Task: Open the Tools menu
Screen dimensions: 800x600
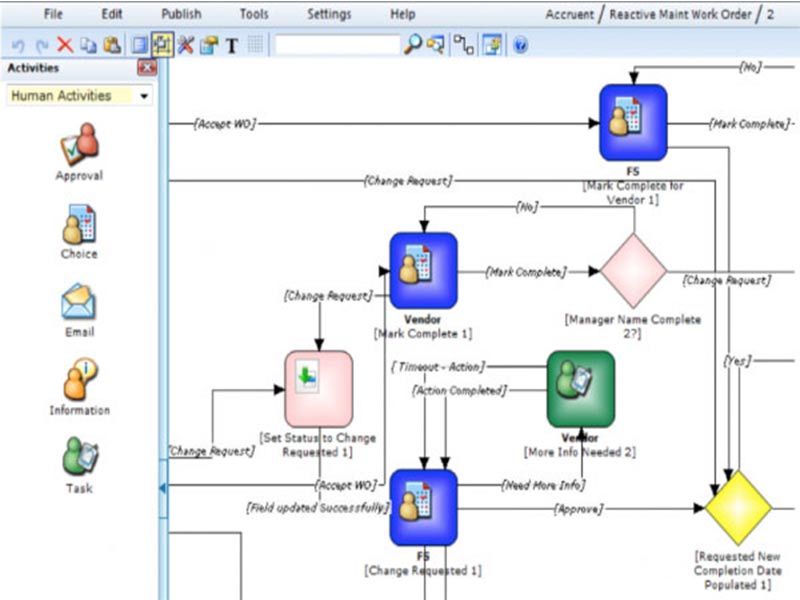Action: (254, 14)
